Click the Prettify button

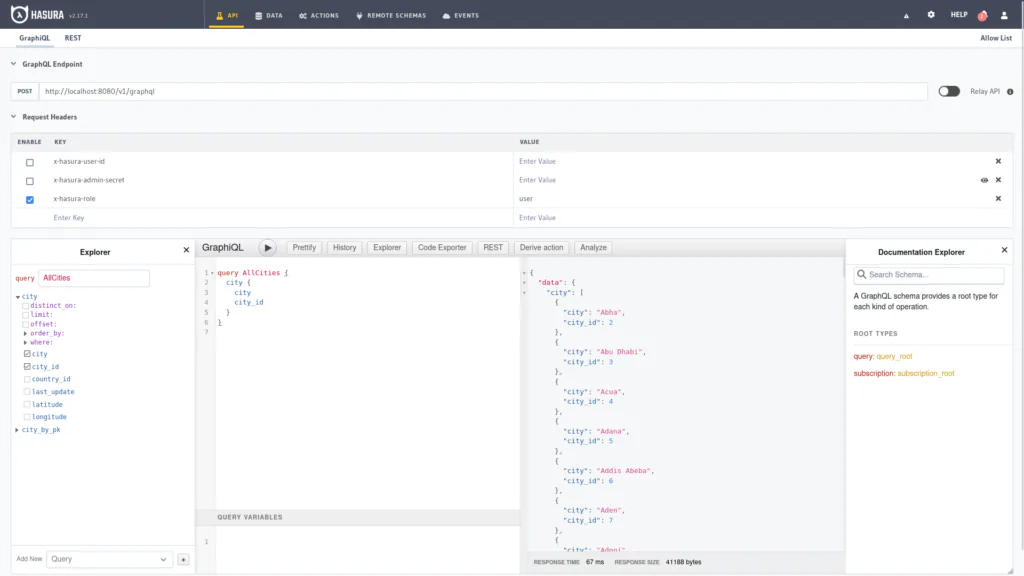304,248
